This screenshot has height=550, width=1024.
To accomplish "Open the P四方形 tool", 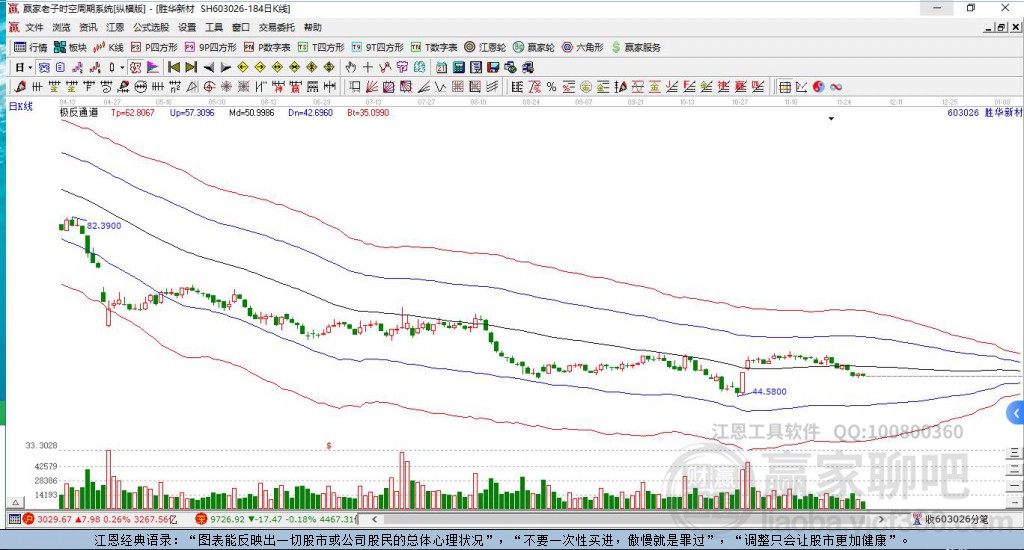I will (x=154, y=47).
